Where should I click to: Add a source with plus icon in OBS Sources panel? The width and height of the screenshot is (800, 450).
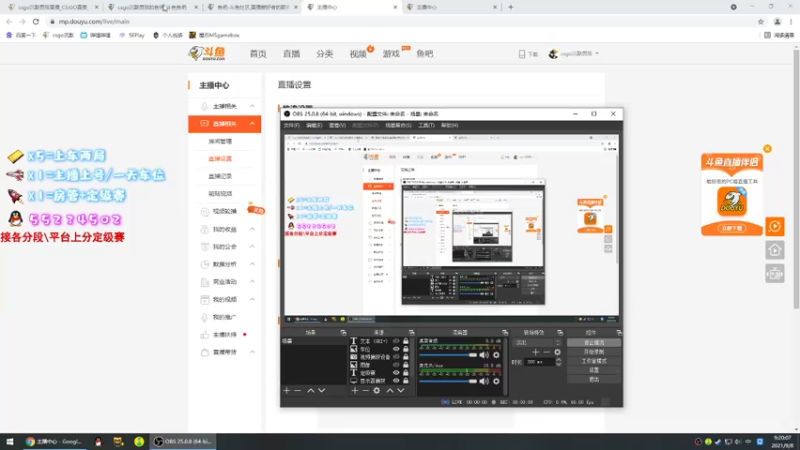[x=355, y=390]
